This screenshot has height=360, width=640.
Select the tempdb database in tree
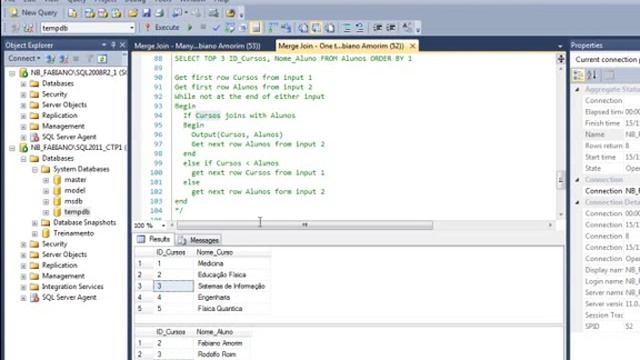click(77, 212)
